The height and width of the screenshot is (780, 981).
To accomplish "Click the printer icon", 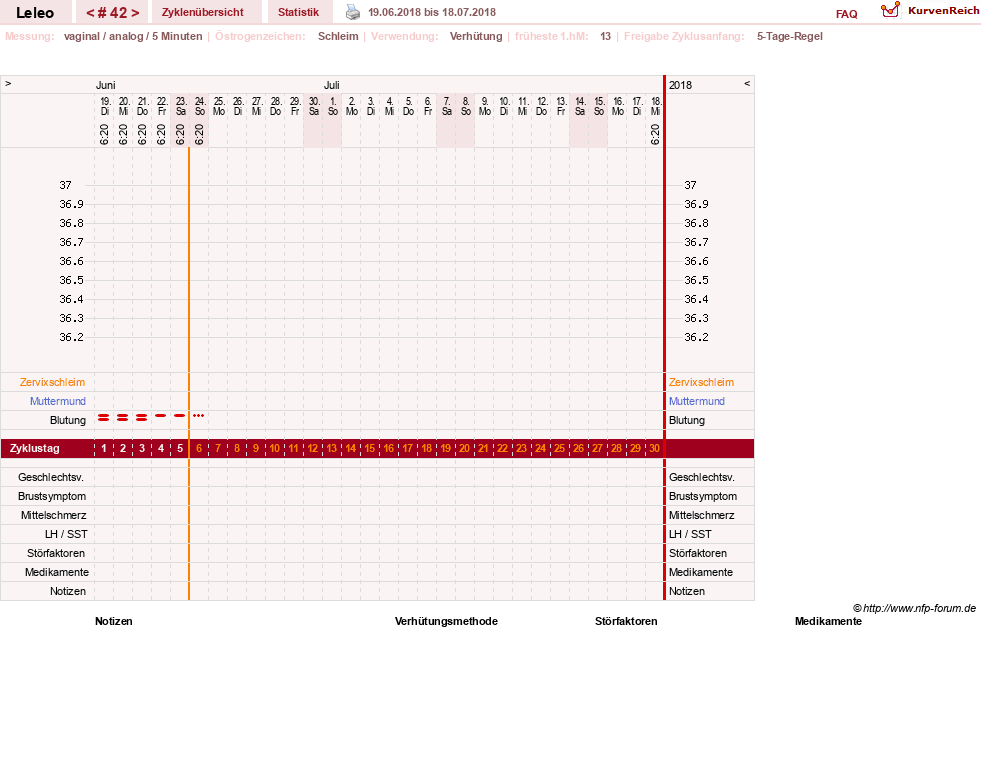I will 353,12.
